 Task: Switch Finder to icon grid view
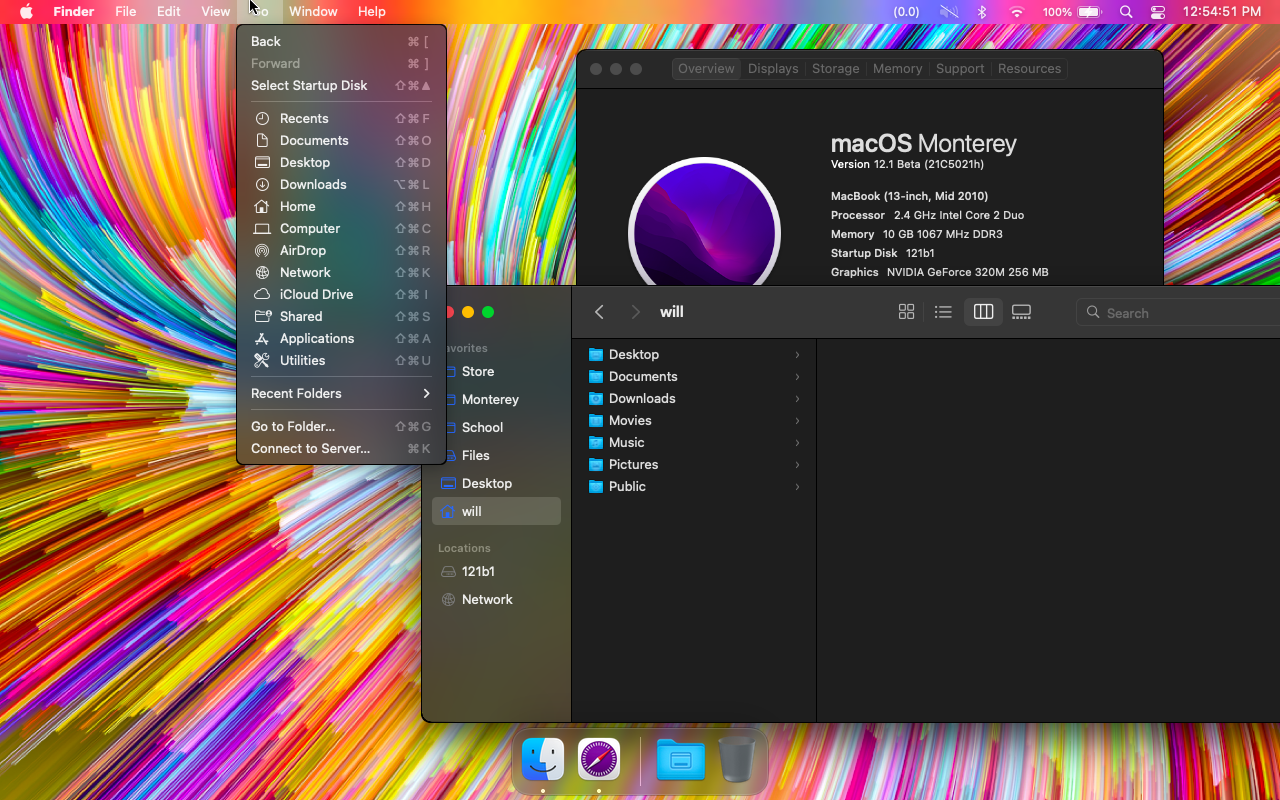click(x=906, y=312)
